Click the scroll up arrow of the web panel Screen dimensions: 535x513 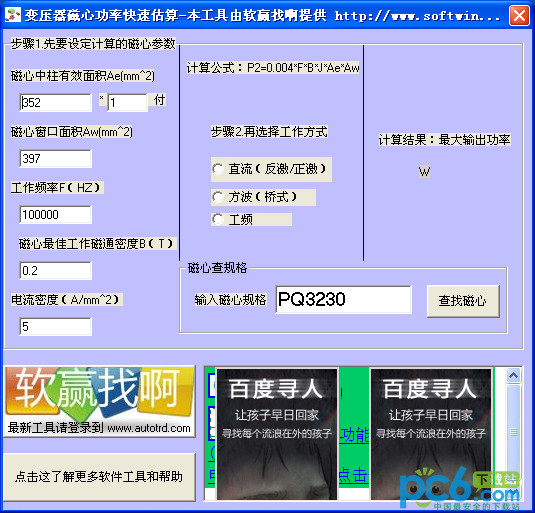click(x=513, y=376)
